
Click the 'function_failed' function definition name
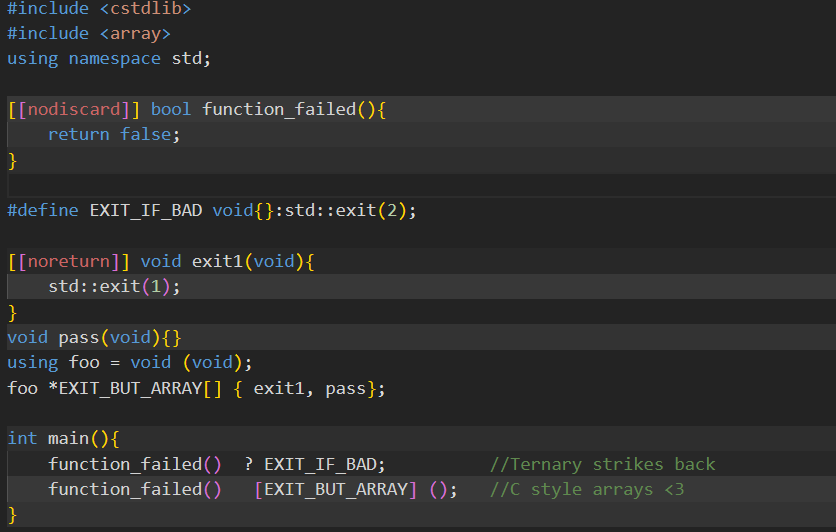(x=279, y=109)
